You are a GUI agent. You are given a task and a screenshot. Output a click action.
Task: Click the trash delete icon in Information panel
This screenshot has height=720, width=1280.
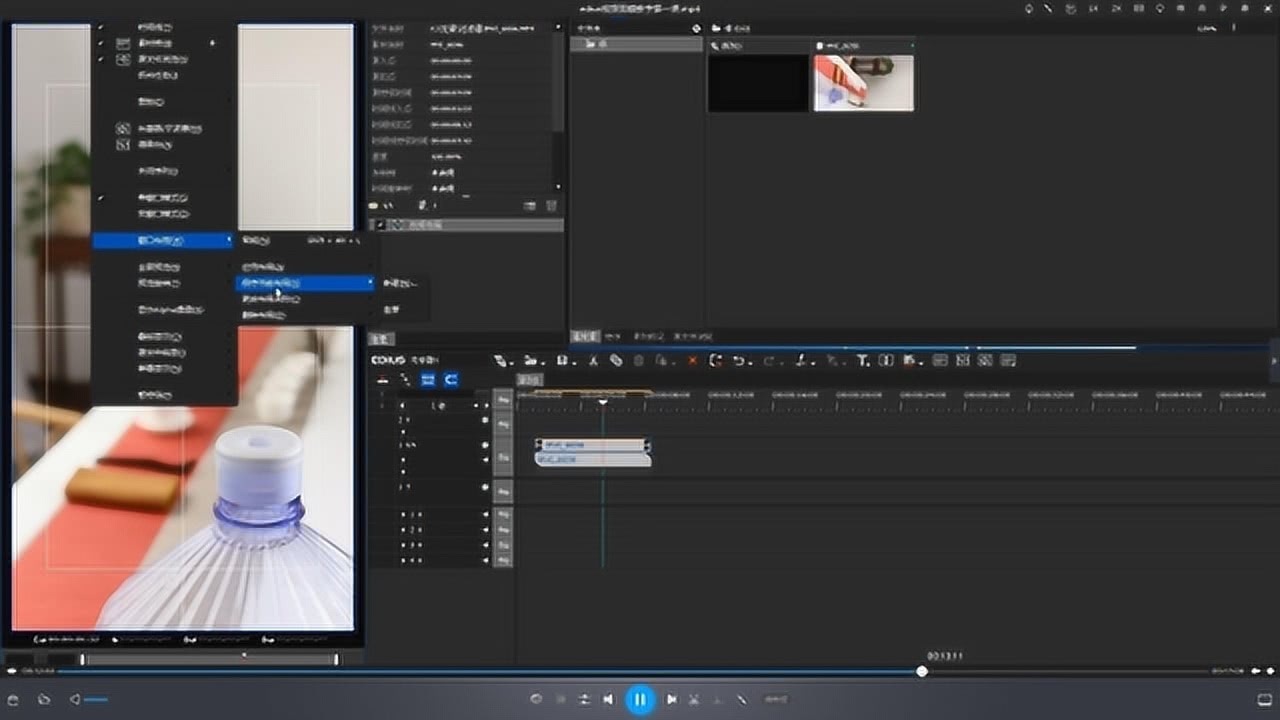(551, 206)
